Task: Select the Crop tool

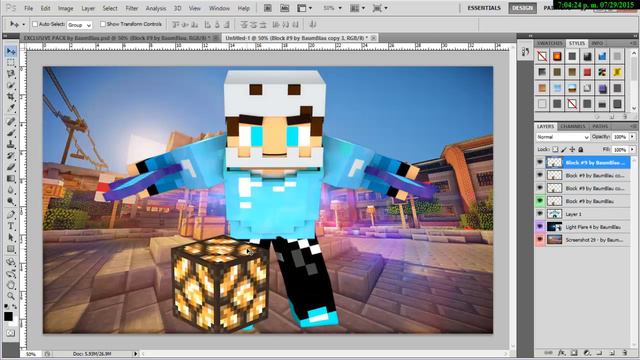Action: pos(11,97)
